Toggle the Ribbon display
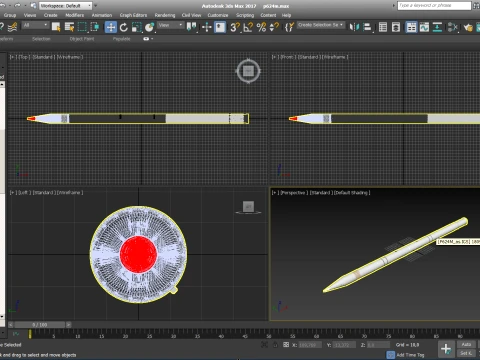This screenshot has width=480, height=360. [x=411, y=27]
